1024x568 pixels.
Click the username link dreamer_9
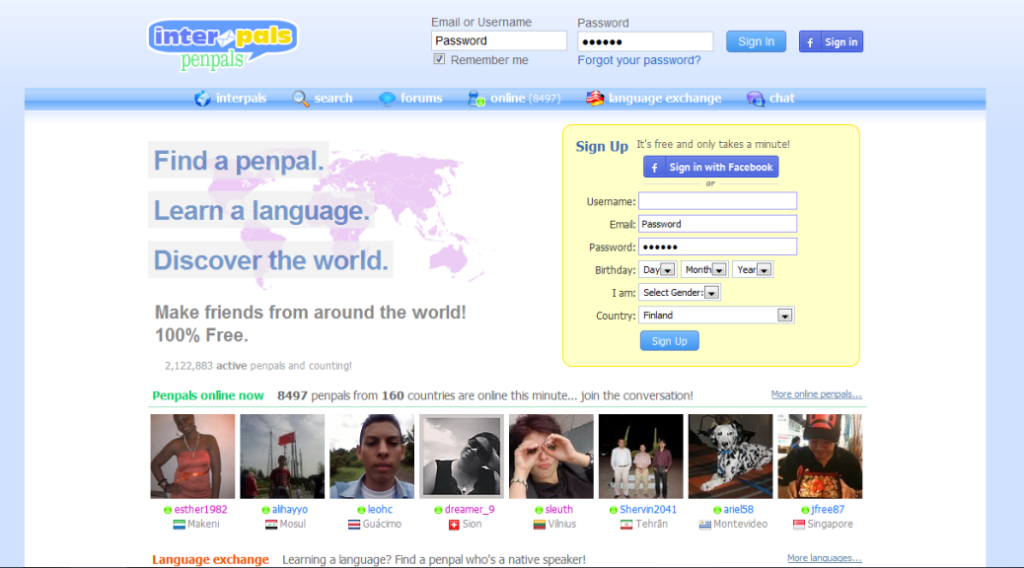coord(470,509)
